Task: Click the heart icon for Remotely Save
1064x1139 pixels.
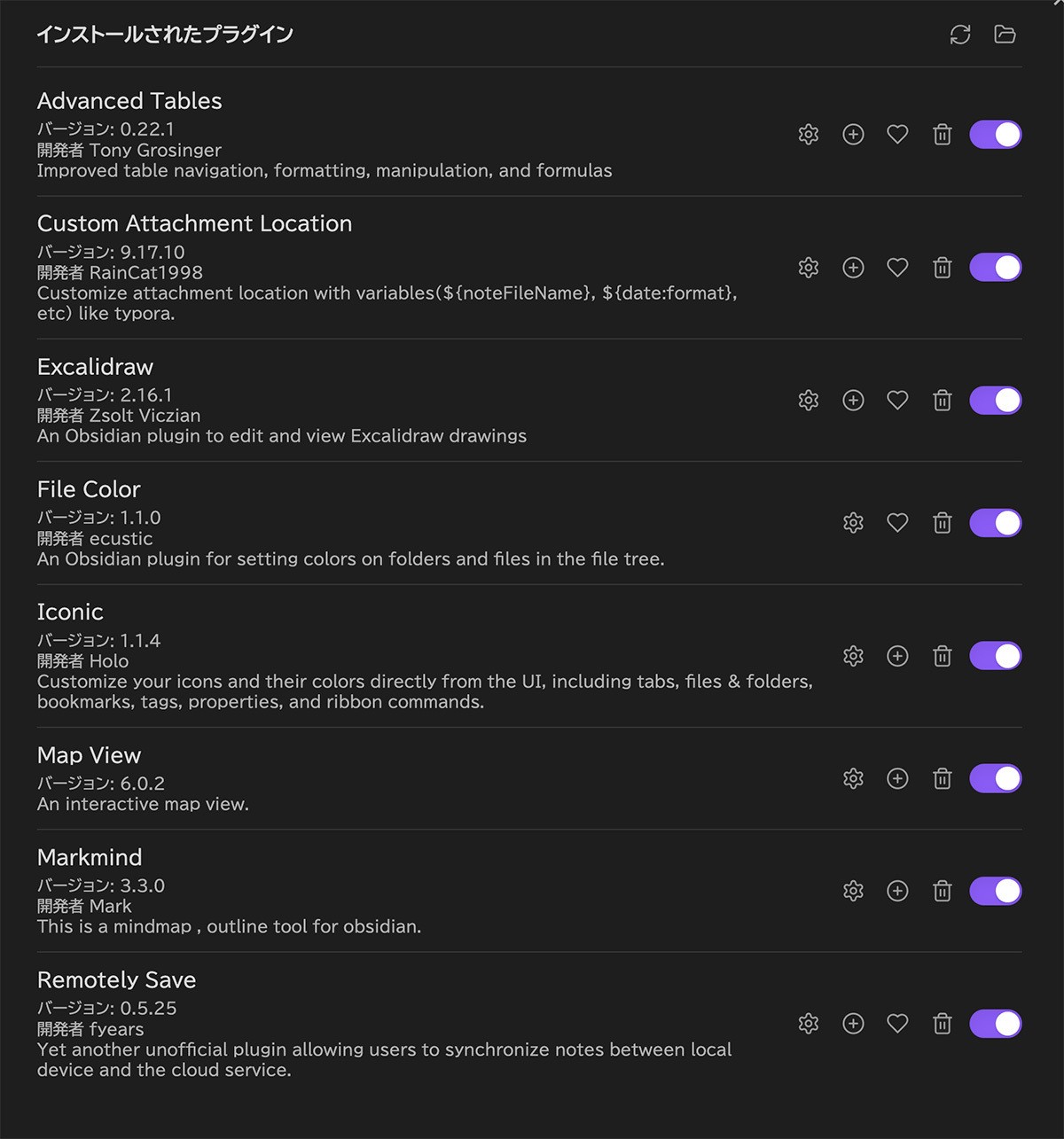Action: pos(897,1024)
